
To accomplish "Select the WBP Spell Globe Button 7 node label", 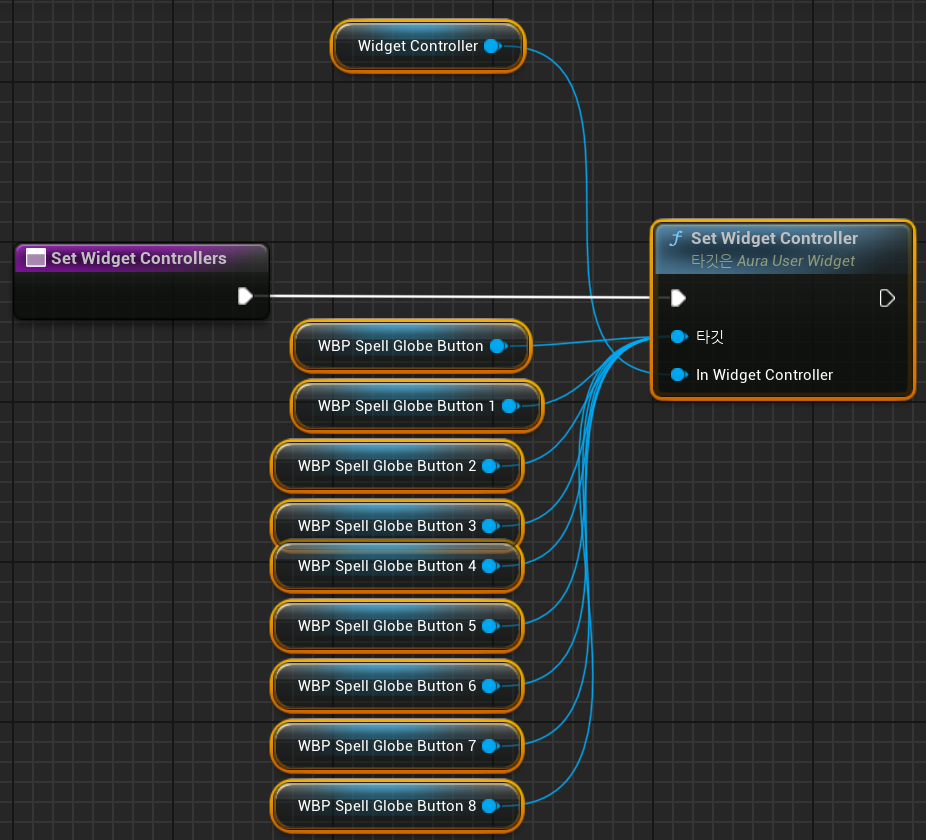I will (x=387, y=746).
